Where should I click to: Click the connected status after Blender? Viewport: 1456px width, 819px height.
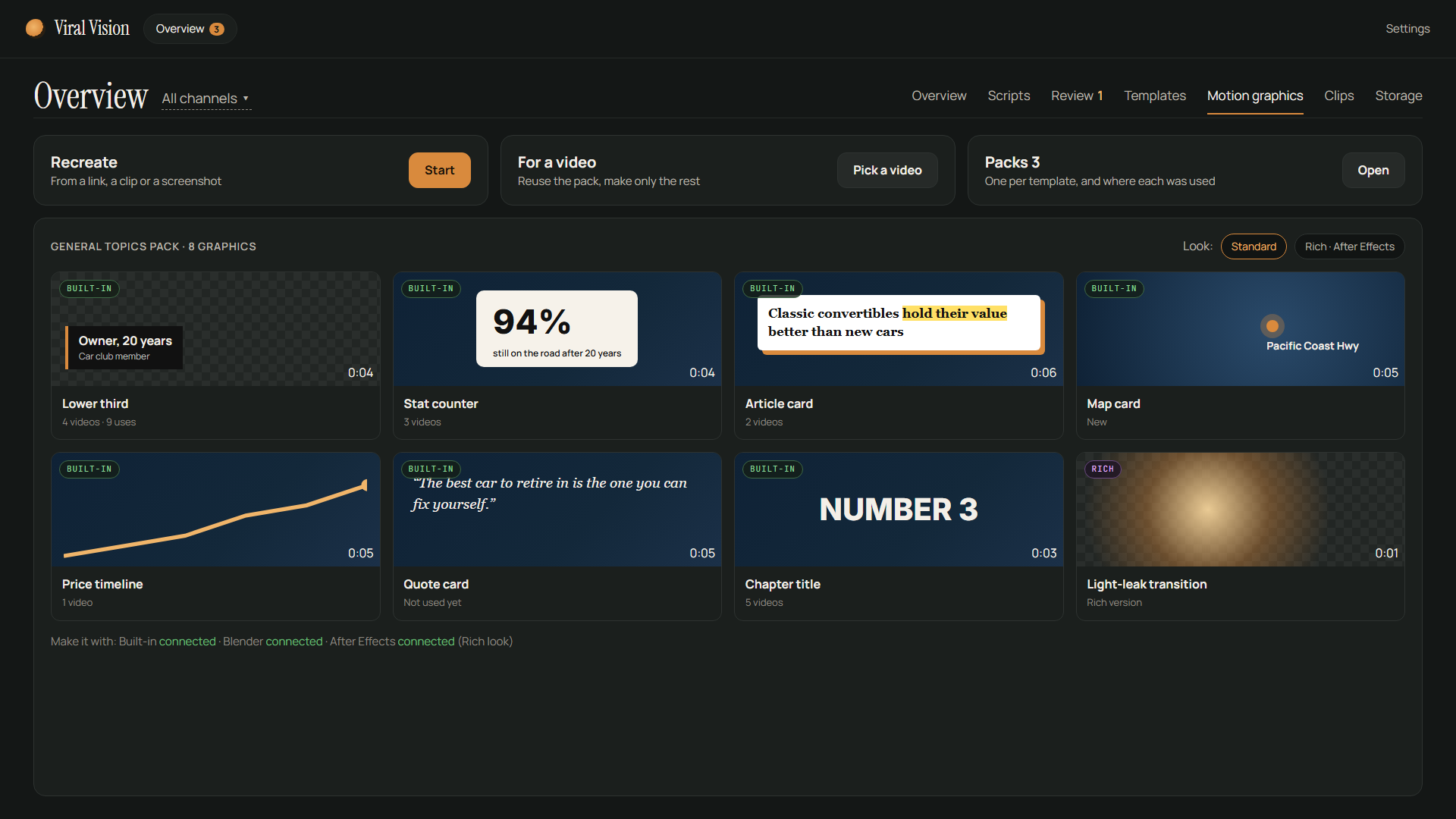tap(294, 642)
